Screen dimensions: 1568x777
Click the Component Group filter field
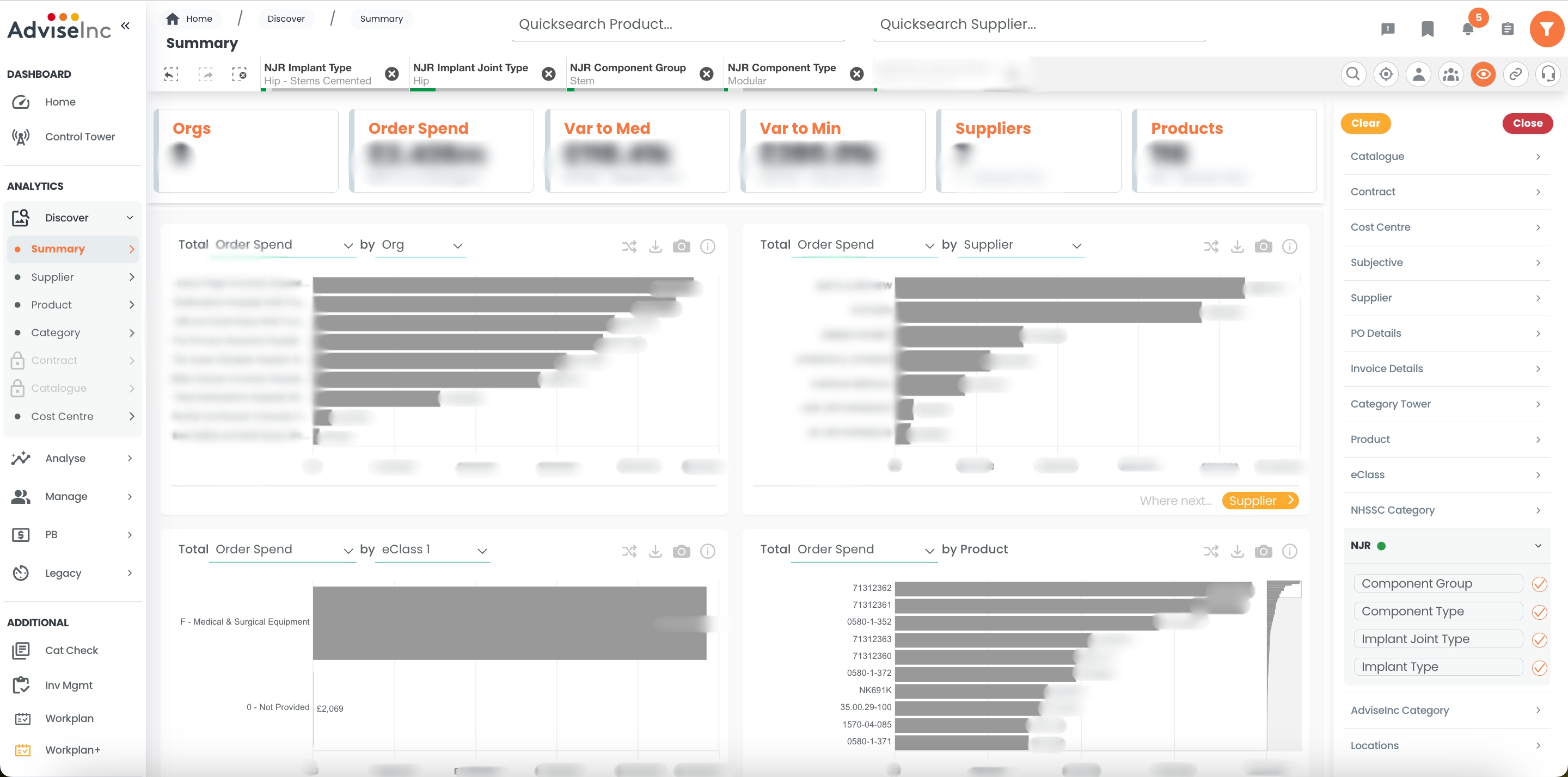1438,583
